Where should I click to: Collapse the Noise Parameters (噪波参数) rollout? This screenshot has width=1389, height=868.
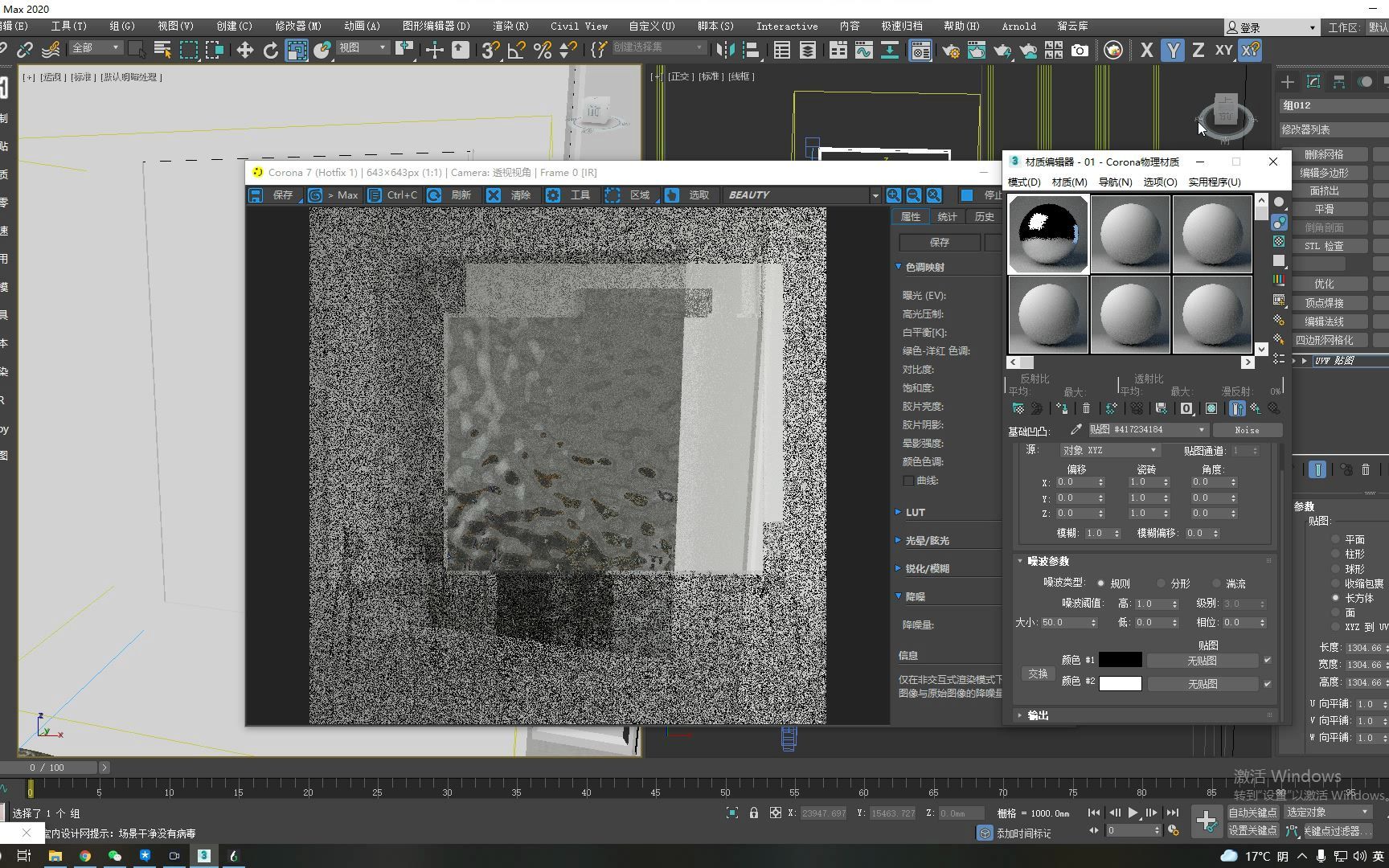pyautogui.click(x=1020, y=561)
